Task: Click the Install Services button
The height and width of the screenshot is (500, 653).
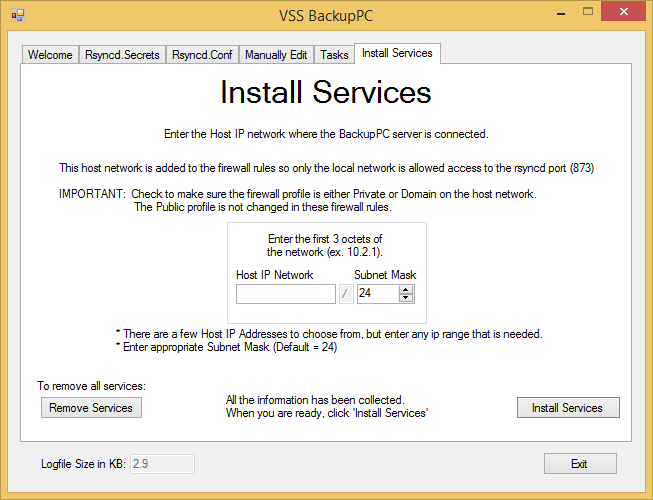Action: coord(568,408)
